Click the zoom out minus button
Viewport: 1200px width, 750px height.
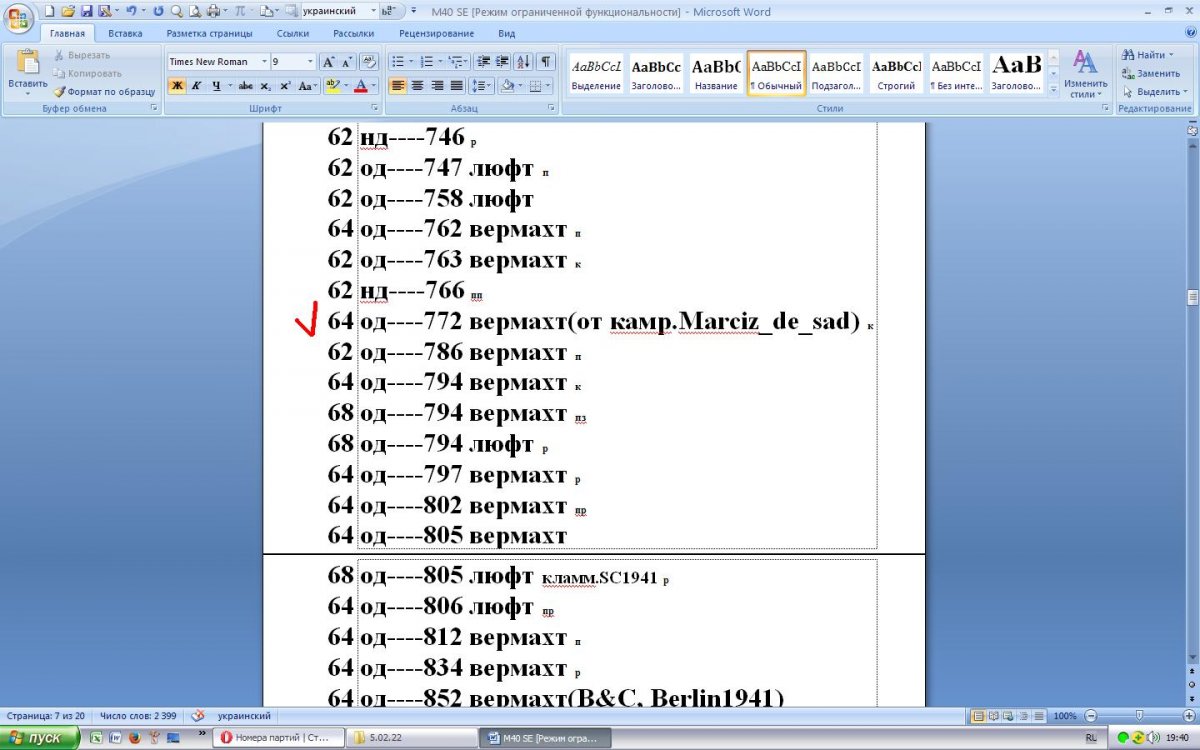[1090, 716]
